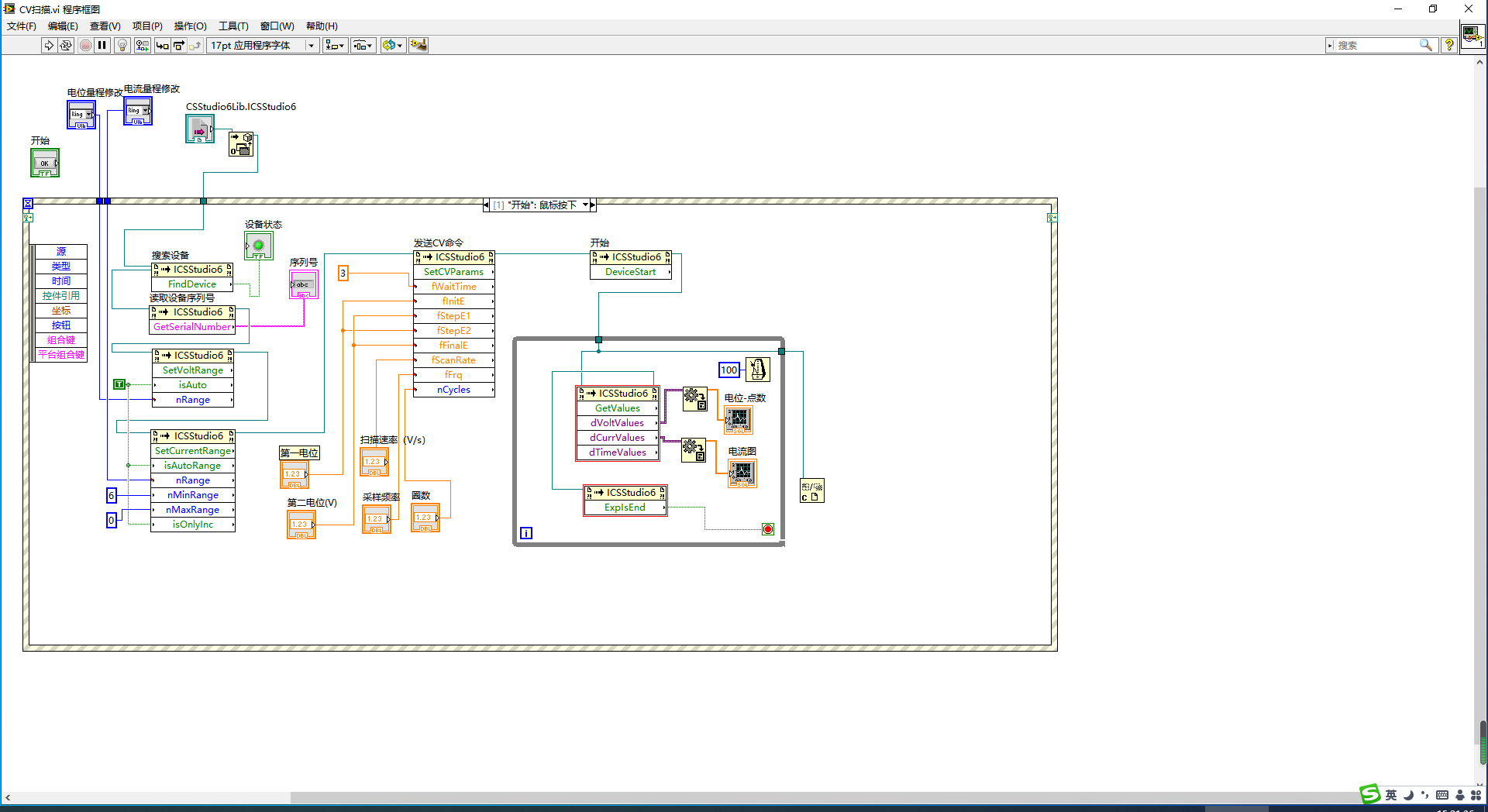Toggle the Retain Wire Values icon
This screenshot has height=812, width=1488.
[142, 46]
